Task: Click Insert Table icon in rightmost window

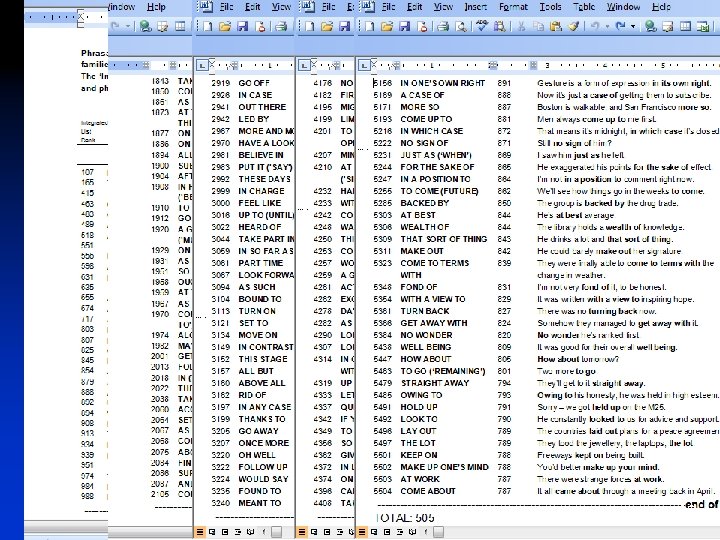Action: (x=686, y=27)
